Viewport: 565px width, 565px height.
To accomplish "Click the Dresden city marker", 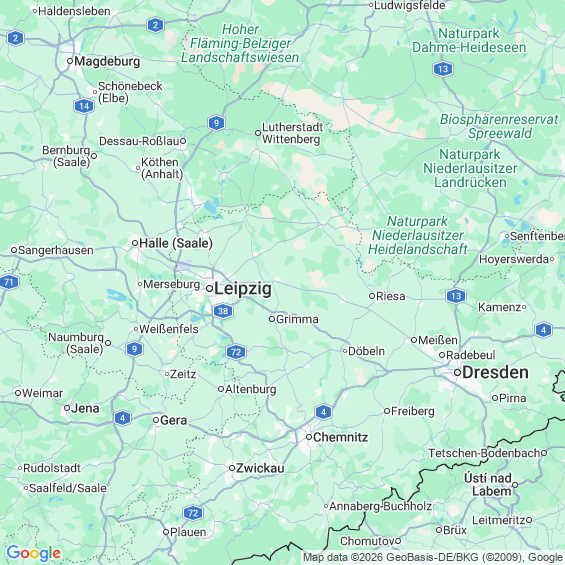I will tap(457, 373).
